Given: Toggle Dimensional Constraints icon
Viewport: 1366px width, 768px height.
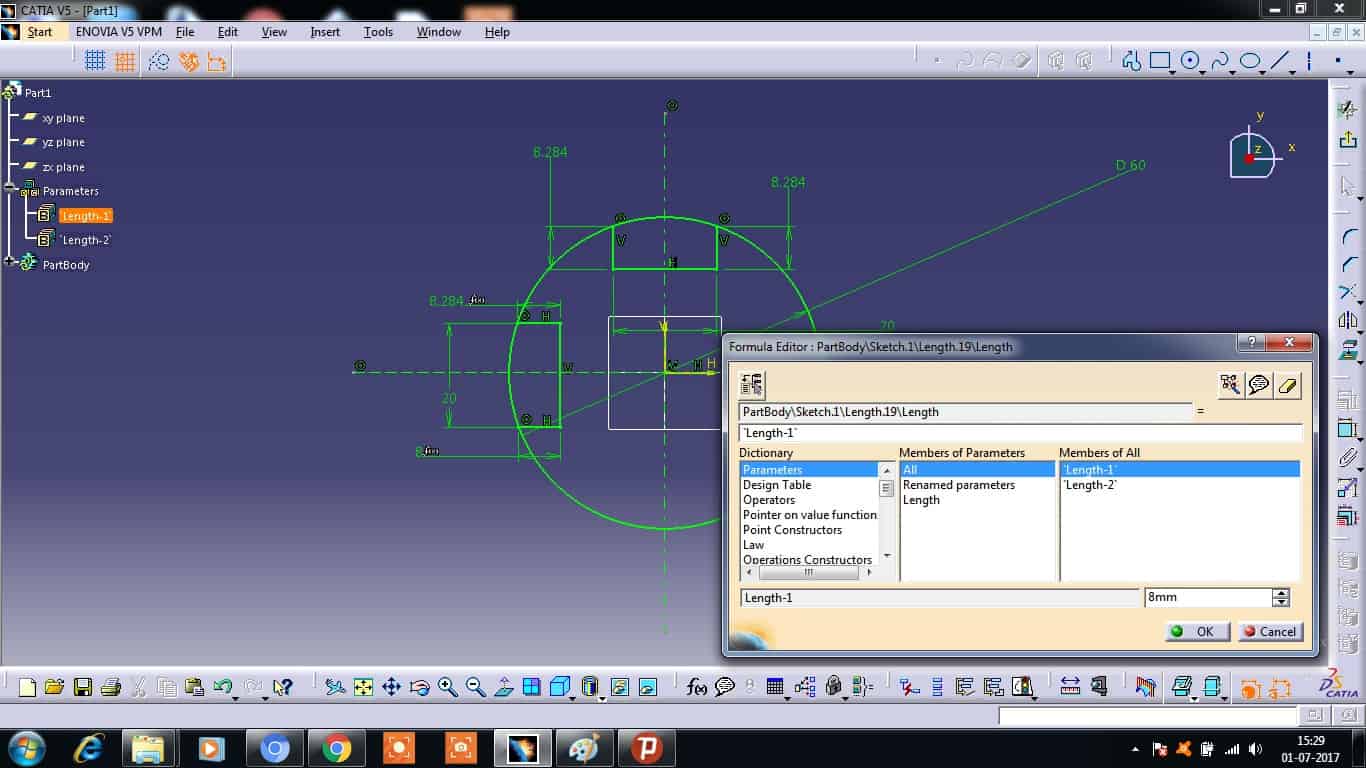Looking at the screenshot, I should coord(217,61).
